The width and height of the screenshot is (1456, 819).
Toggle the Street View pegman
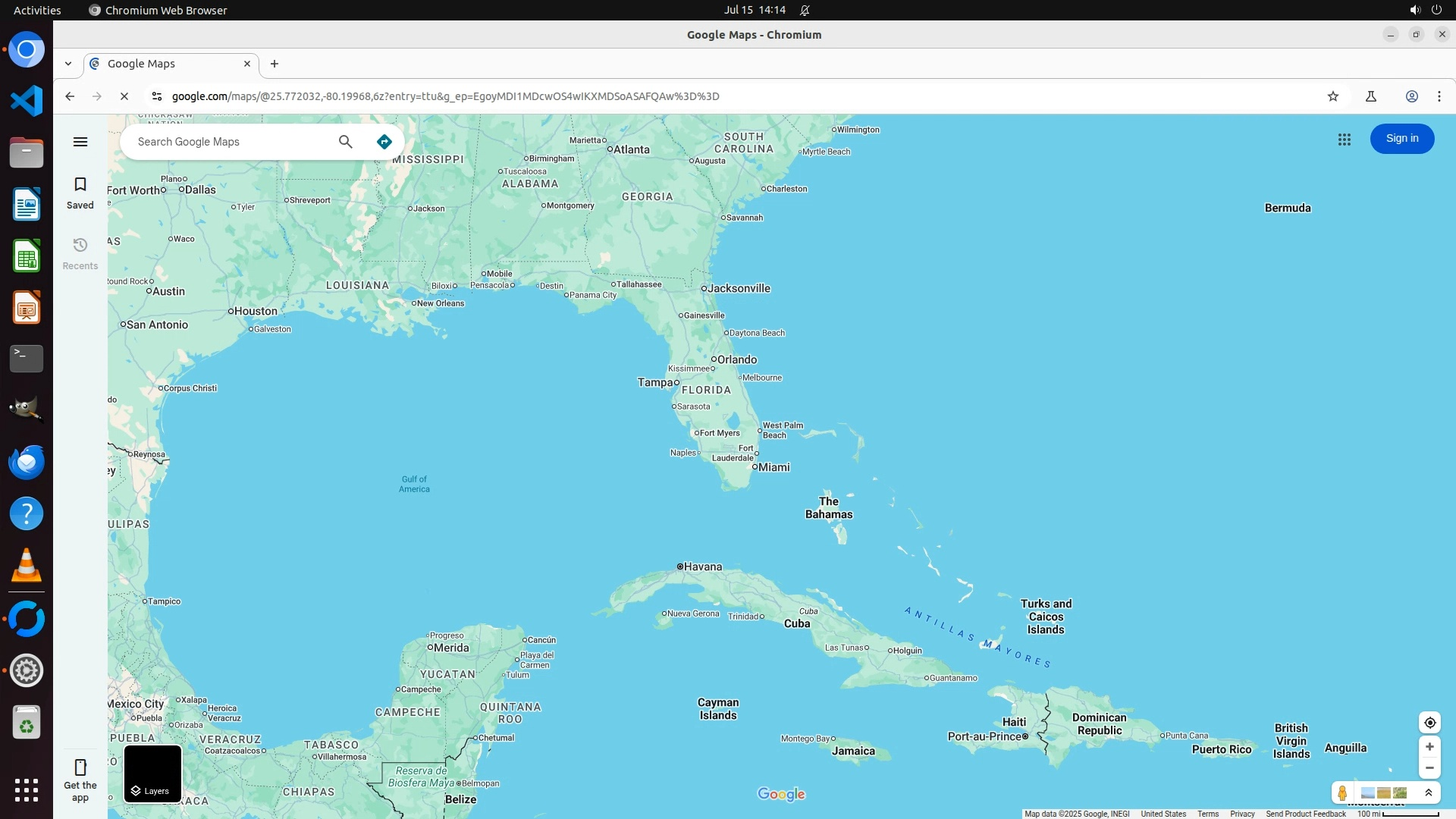1342,793
